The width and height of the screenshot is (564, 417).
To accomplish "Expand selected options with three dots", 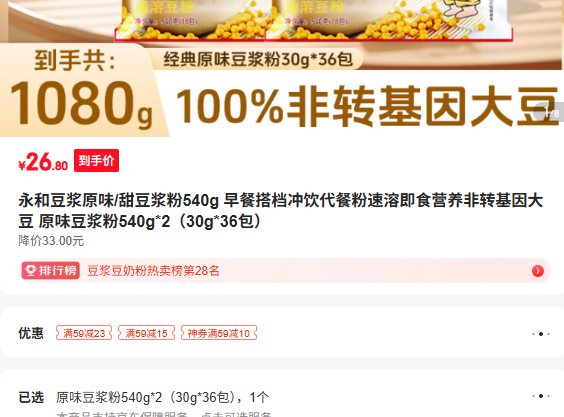I will (541, 396).
